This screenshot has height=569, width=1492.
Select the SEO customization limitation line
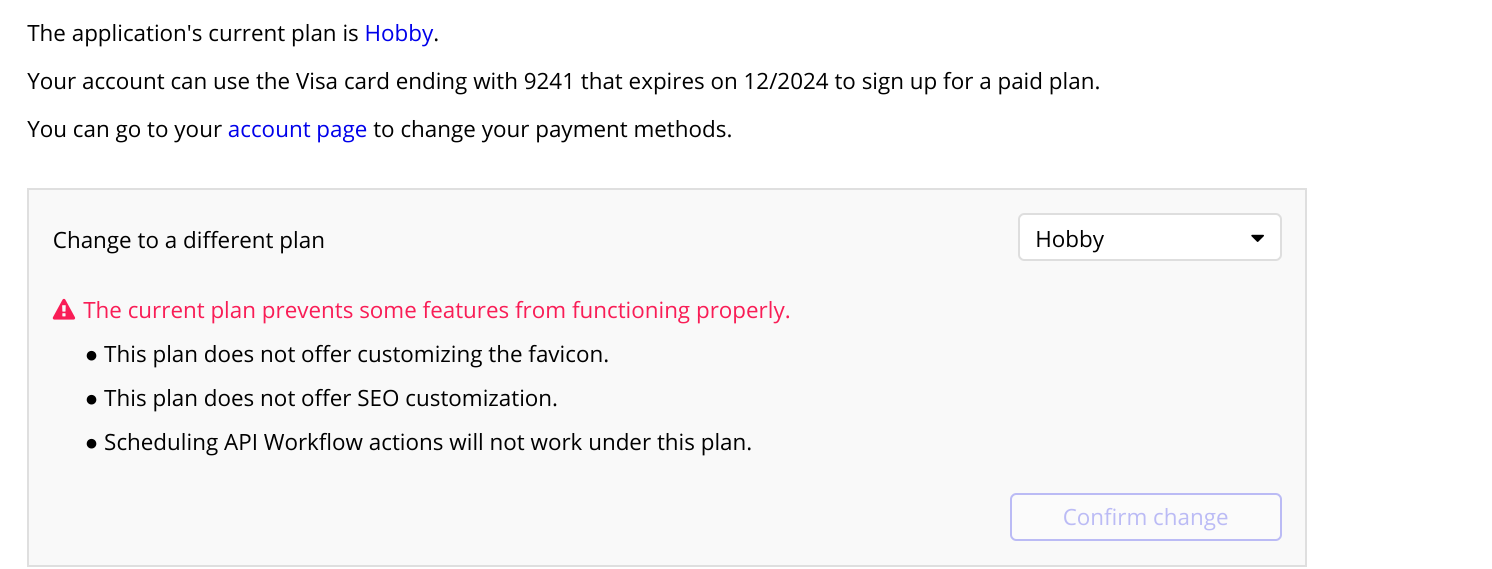coord(330,398)
